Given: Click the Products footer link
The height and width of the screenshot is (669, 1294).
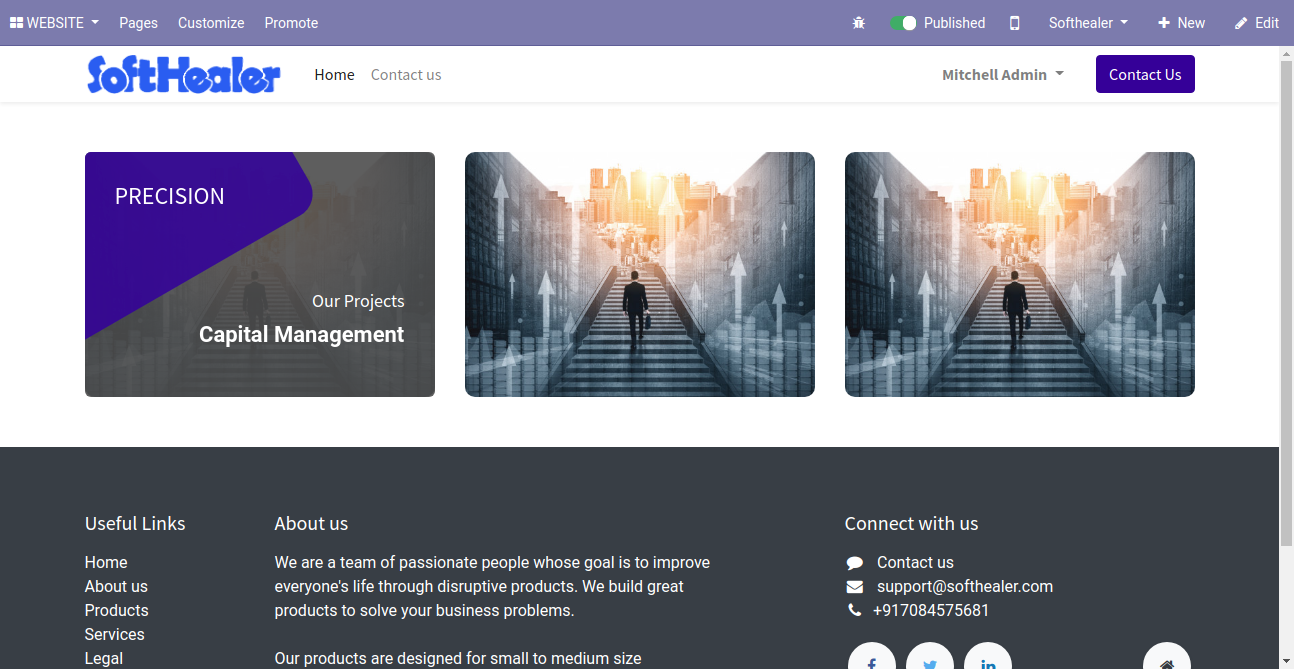Looking at the screenshot, I should tap(116, 610).
